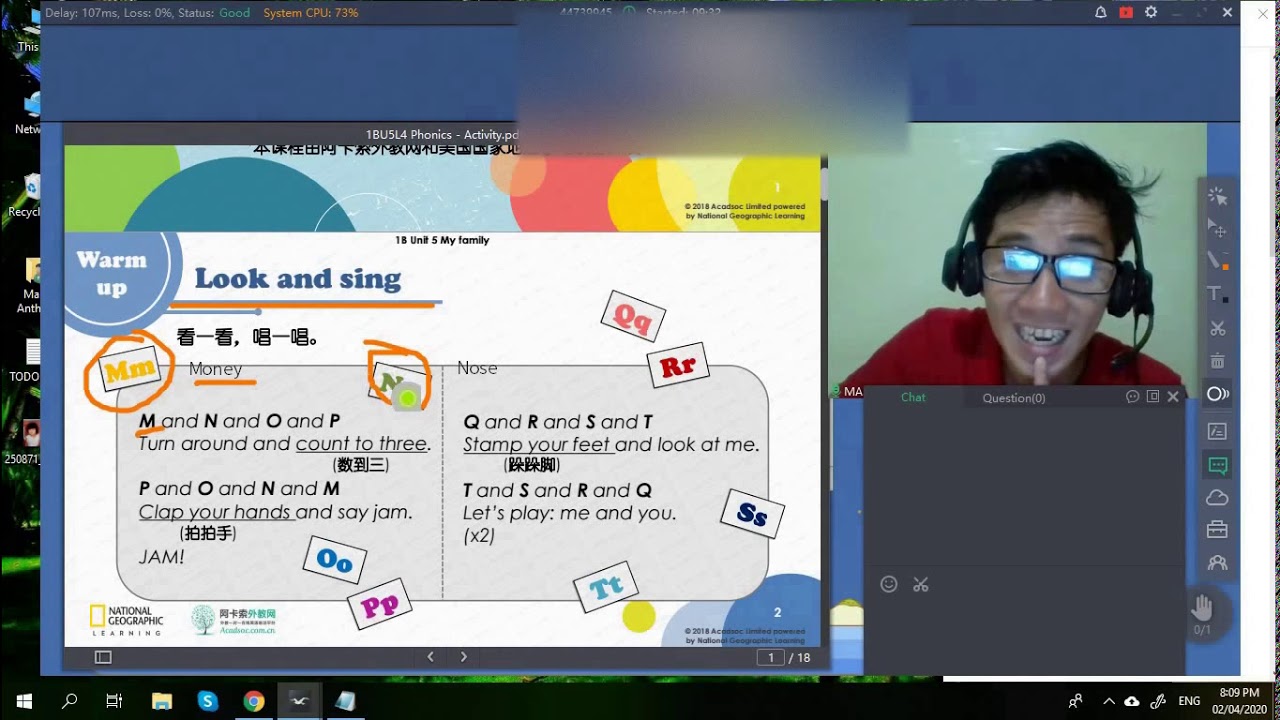Open Task View on the taskbar

114,701
